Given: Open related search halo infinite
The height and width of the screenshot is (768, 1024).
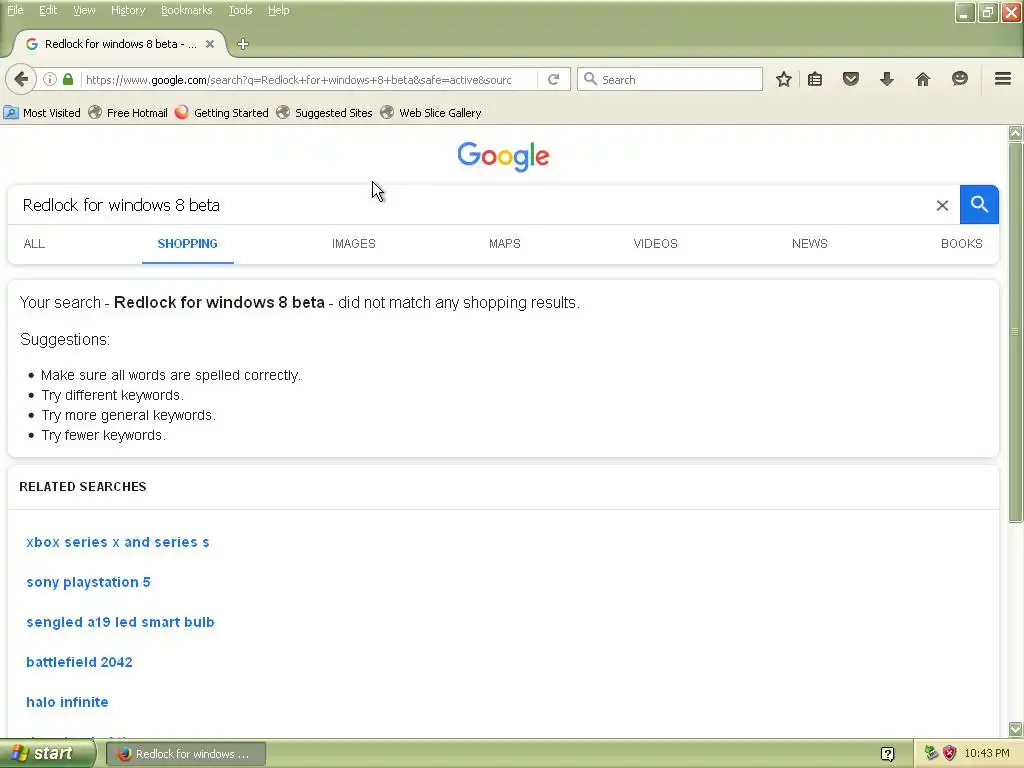Looking at the screenshot, I should pyautogui.click(x=67, y=702).
